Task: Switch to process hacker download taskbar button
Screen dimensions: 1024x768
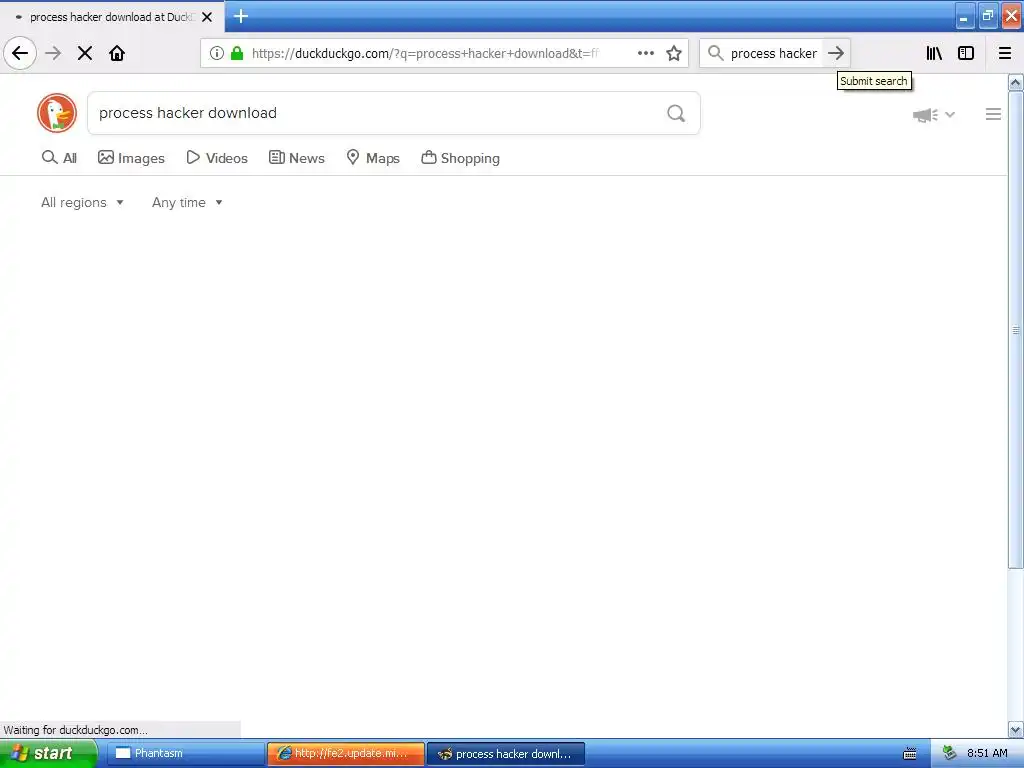Action: click(x=505, y=754)
